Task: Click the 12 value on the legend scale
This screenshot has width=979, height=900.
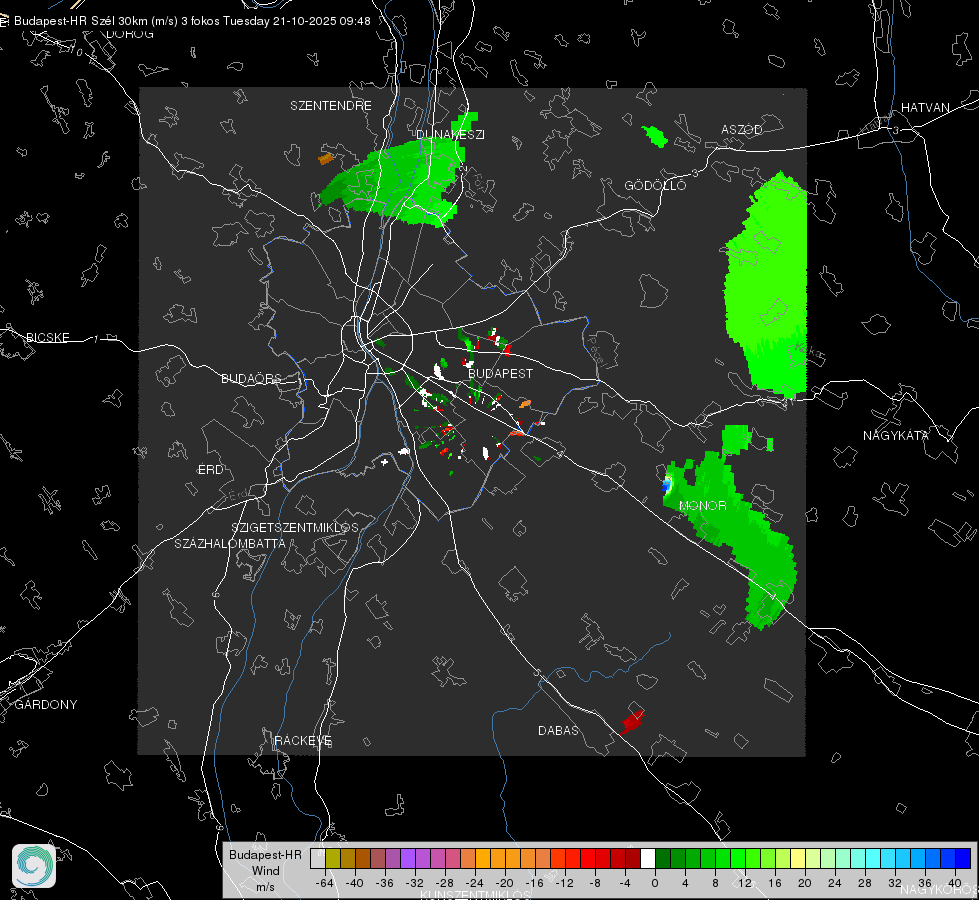Action: click(745, 883)
